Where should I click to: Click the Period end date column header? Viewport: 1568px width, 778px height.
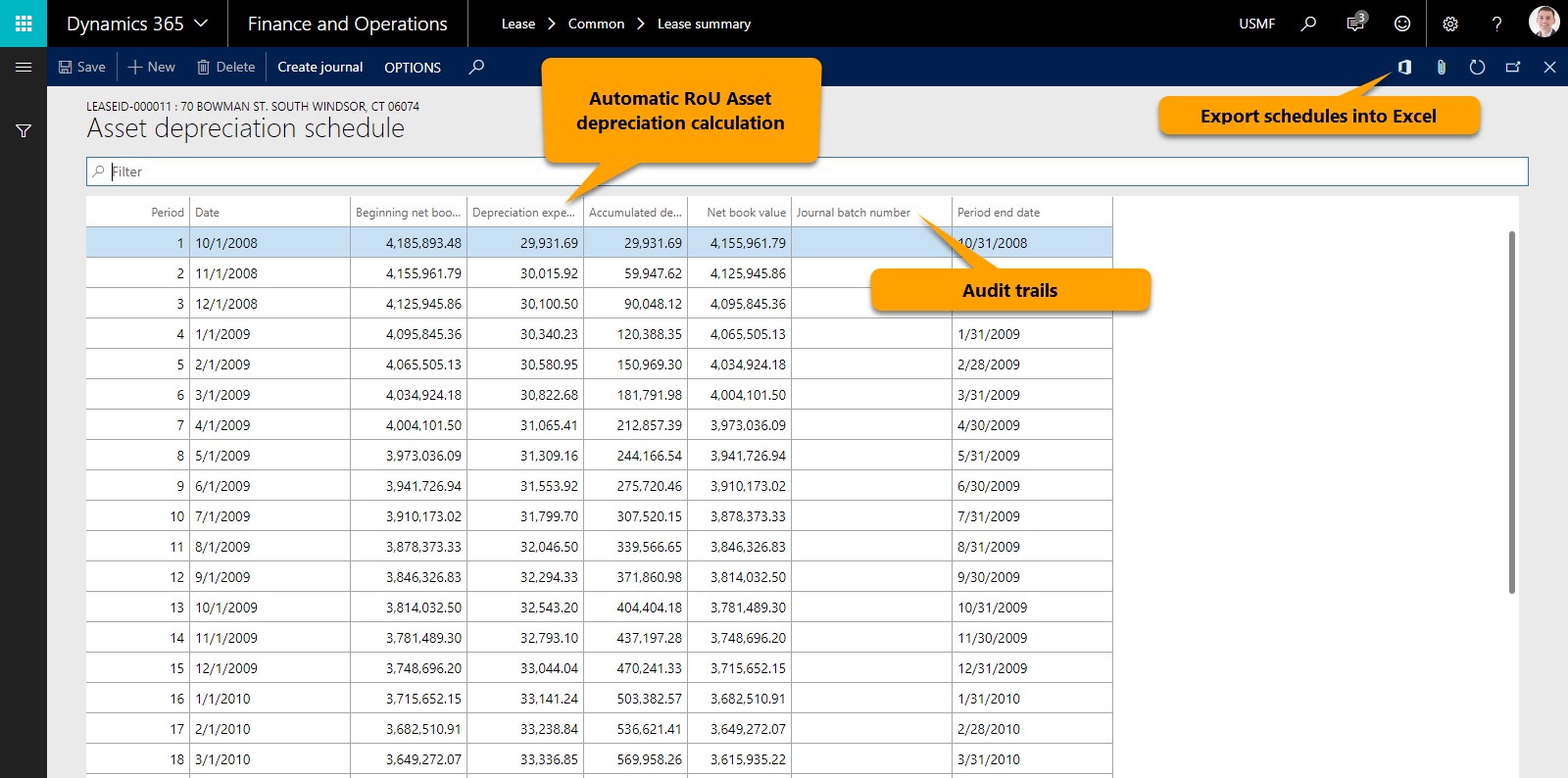999,213
